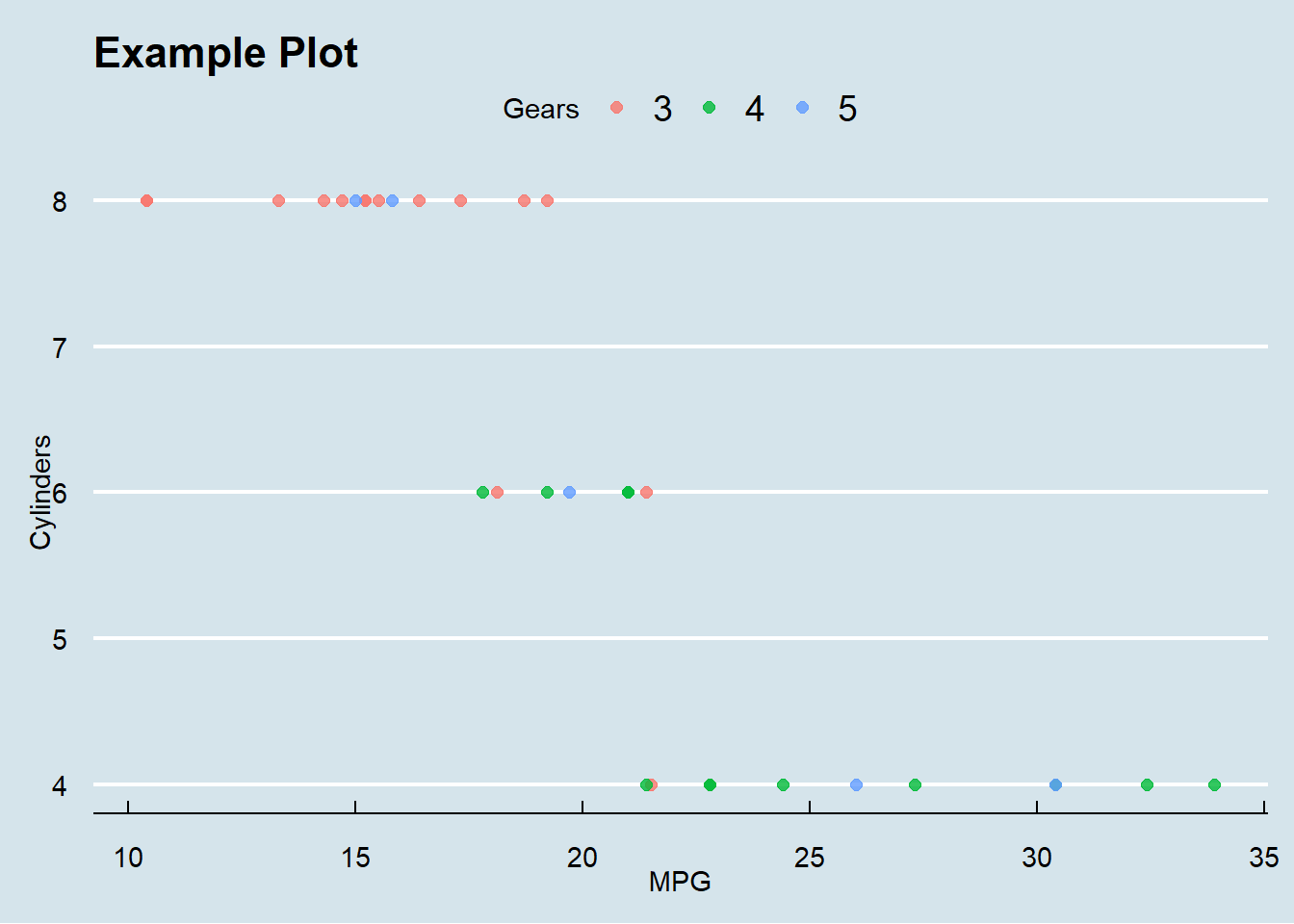Viewport: 1294px width, 924px height.
Task: Click the rightmost red point on the 8-cylinder row
Action: pyautogui.click(x=547, y=201)
